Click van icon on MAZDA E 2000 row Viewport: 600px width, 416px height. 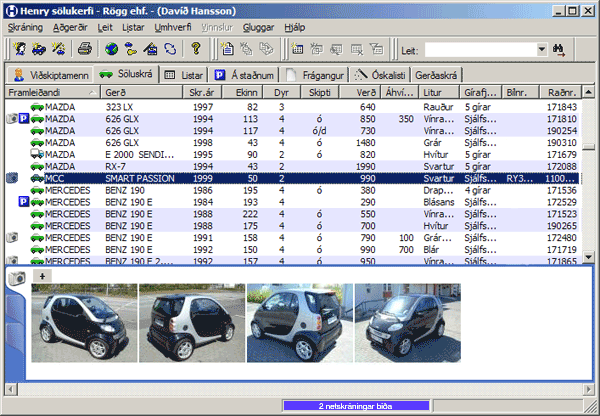coord(37,154)
